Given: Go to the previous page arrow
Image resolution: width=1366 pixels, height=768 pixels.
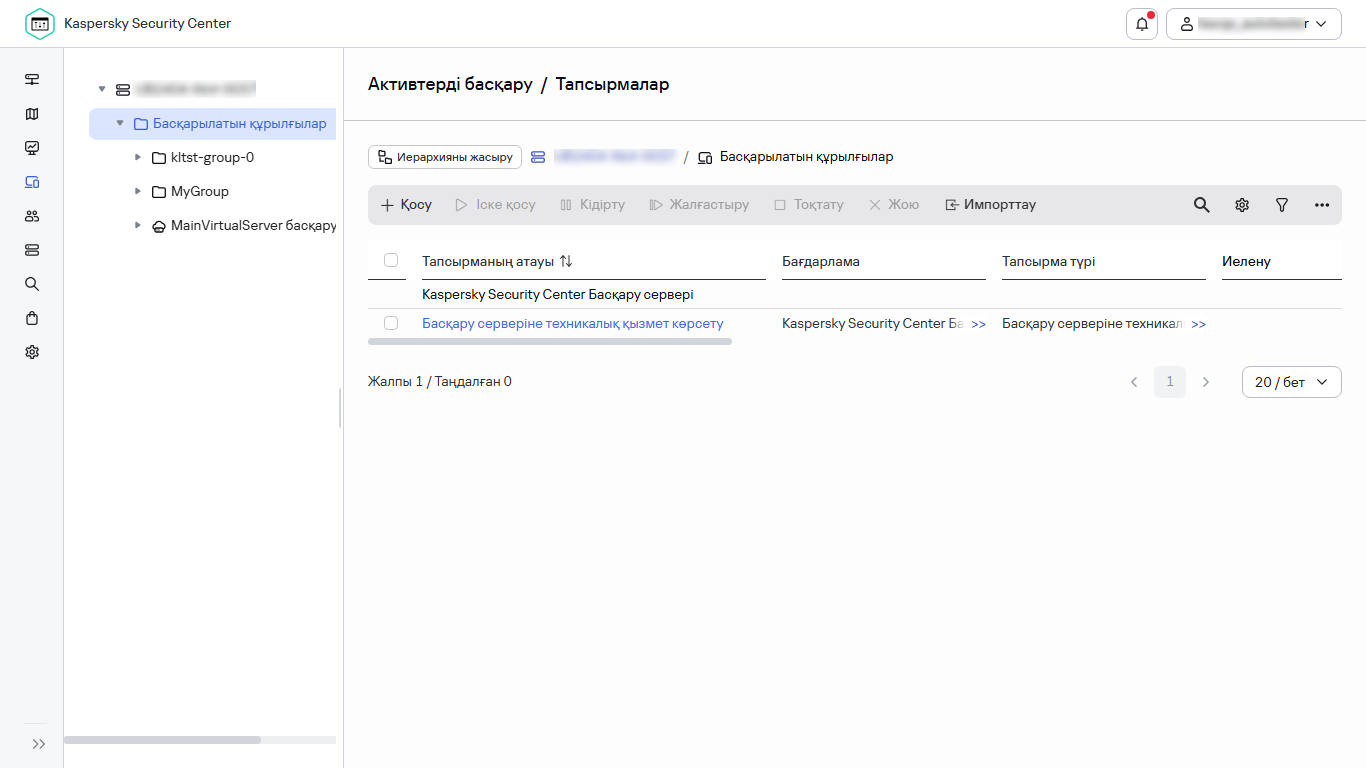Looking at the screenshot, I should click(x=1134, y=382).
